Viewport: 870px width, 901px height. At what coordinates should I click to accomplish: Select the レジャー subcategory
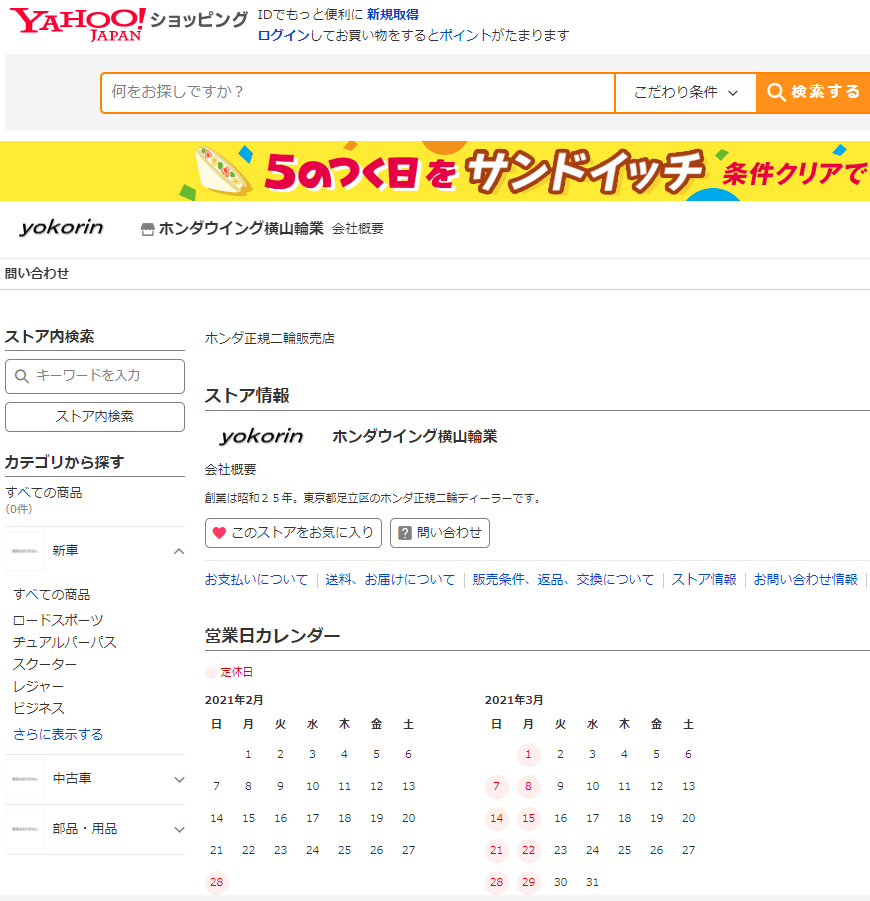click(x=39, y=686)
